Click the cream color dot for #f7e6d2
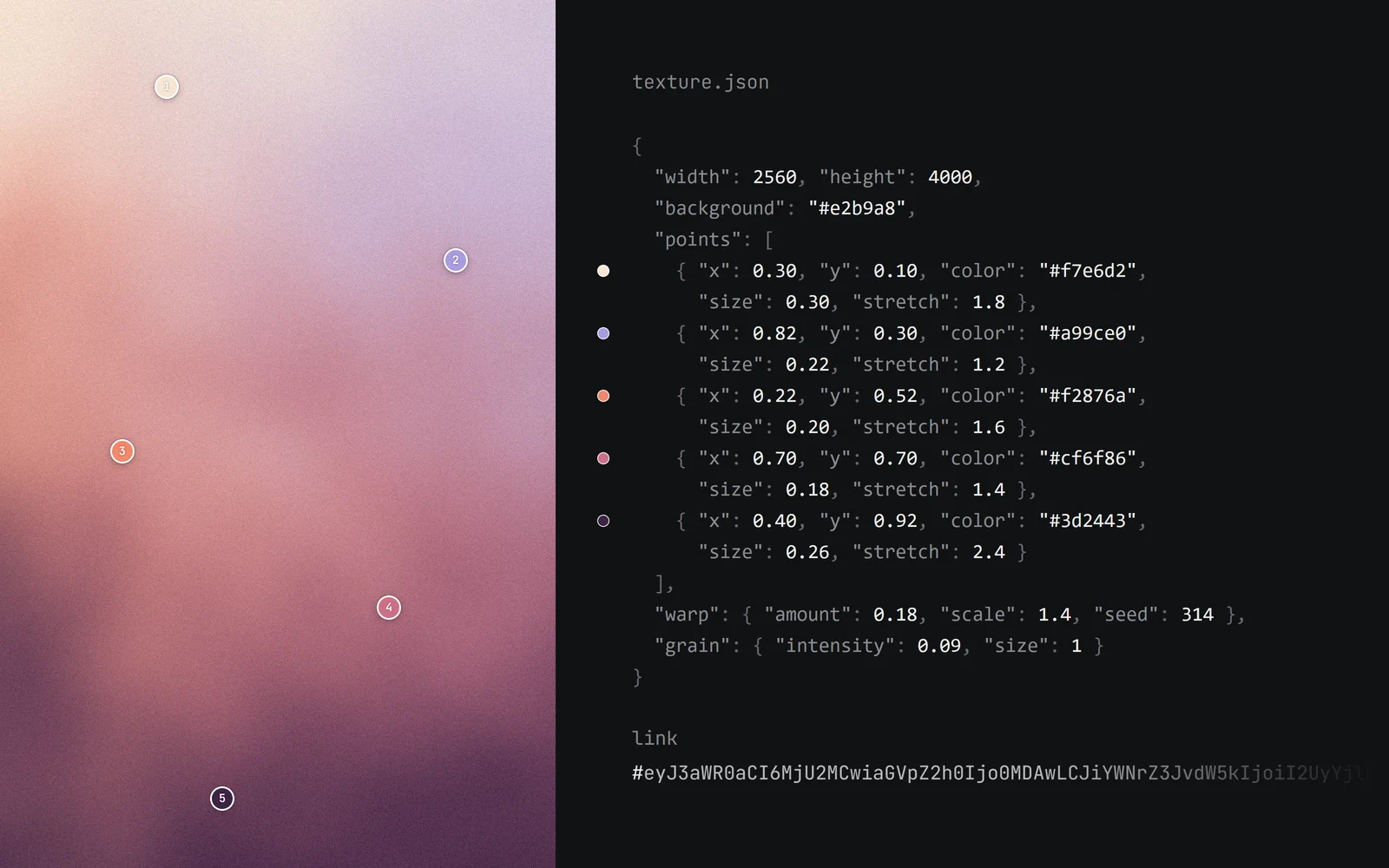Image resolution: width=1389 pixels, height=868 pixels. 603,271
